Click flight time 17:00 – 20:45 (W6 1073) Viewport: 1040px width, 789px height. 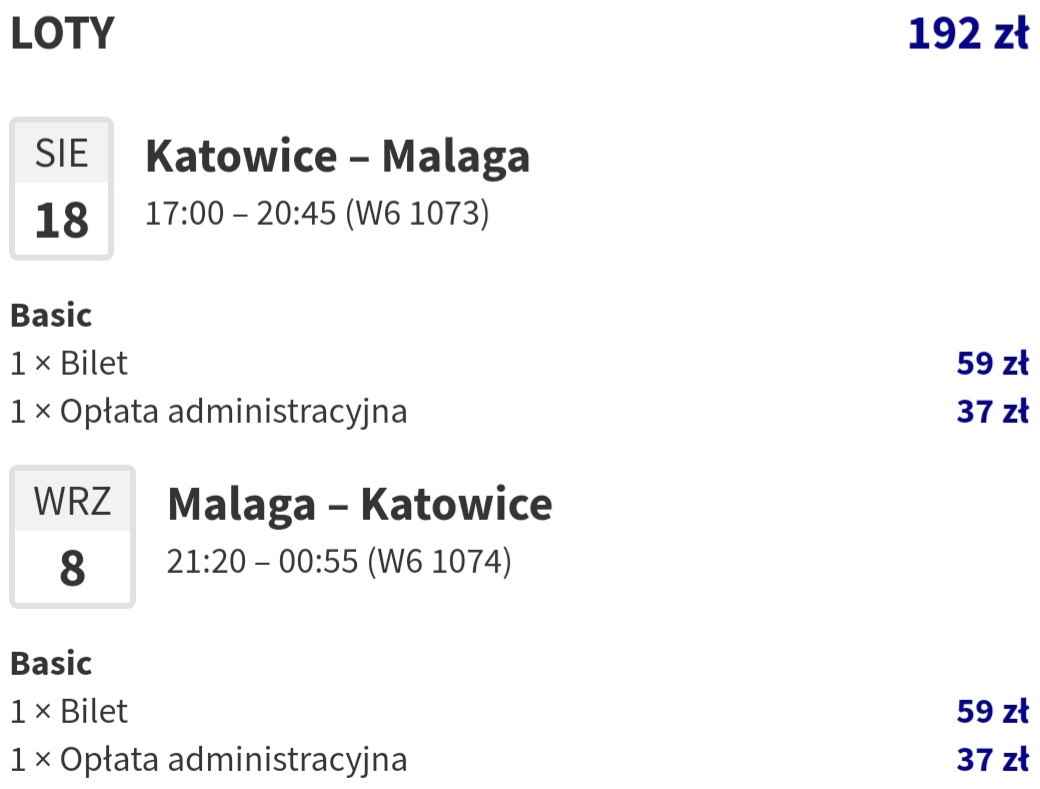(x=317, y=213)
